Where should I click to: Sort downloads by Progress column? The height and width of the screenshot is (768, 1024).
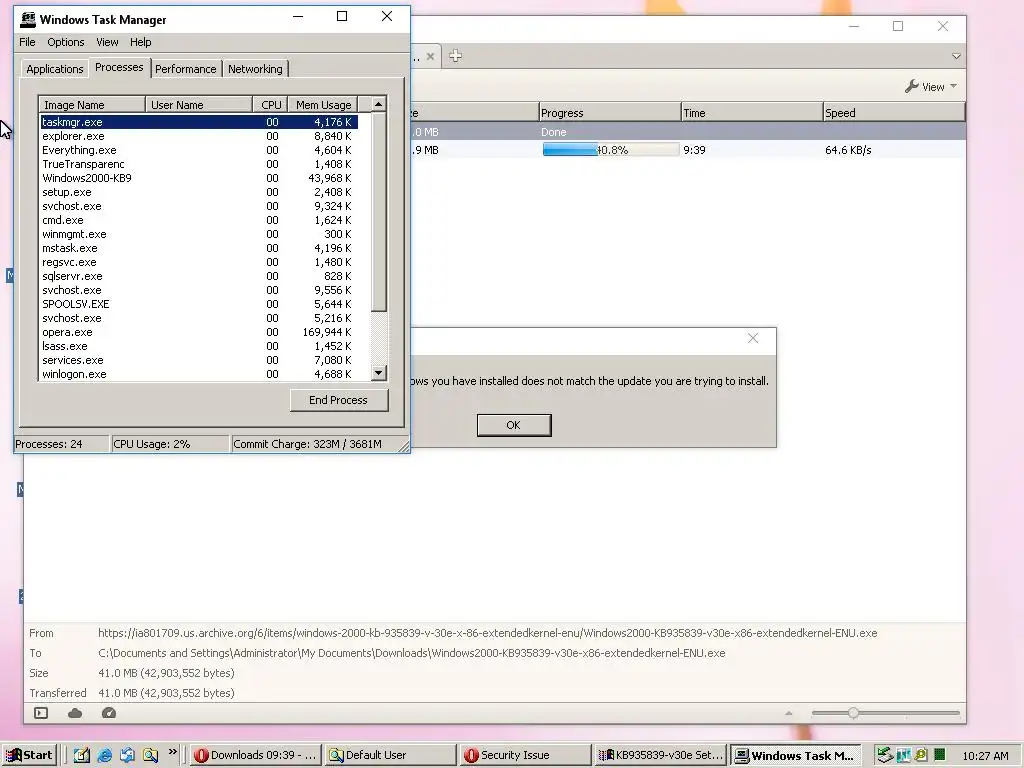point(610,113)
